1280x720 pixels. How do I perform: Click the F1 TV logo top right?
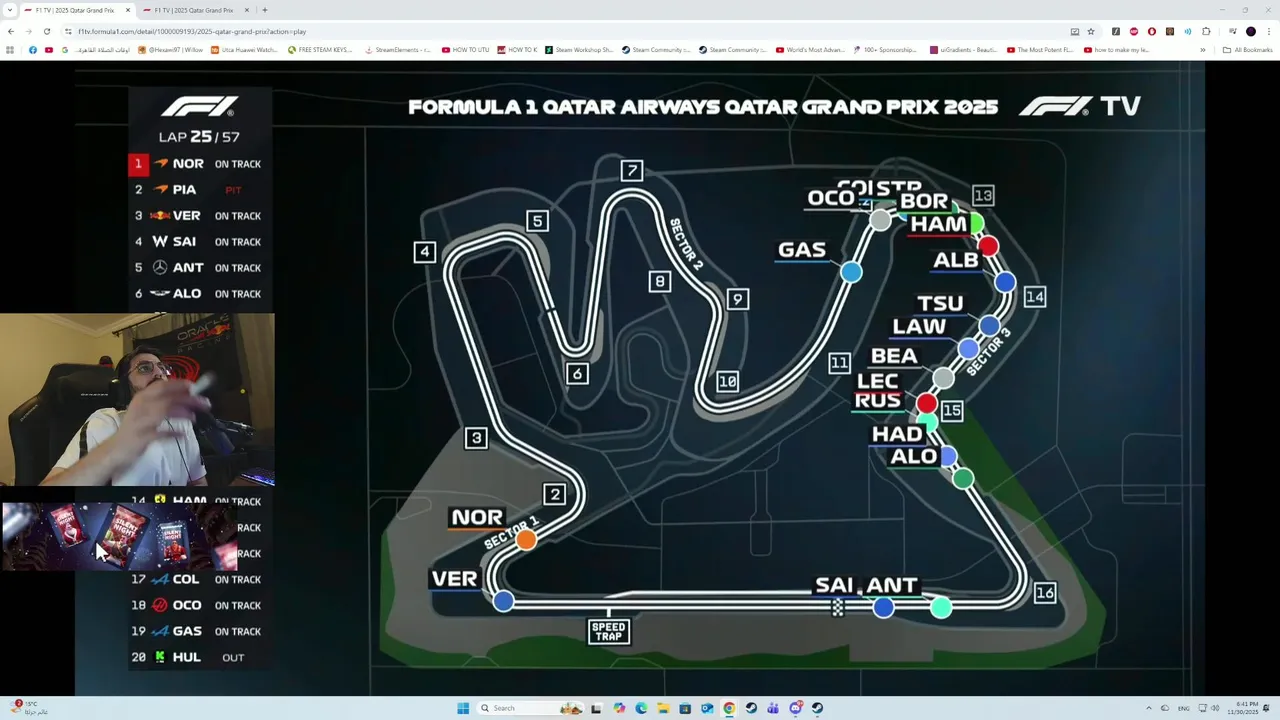(x=1080, y=106)
